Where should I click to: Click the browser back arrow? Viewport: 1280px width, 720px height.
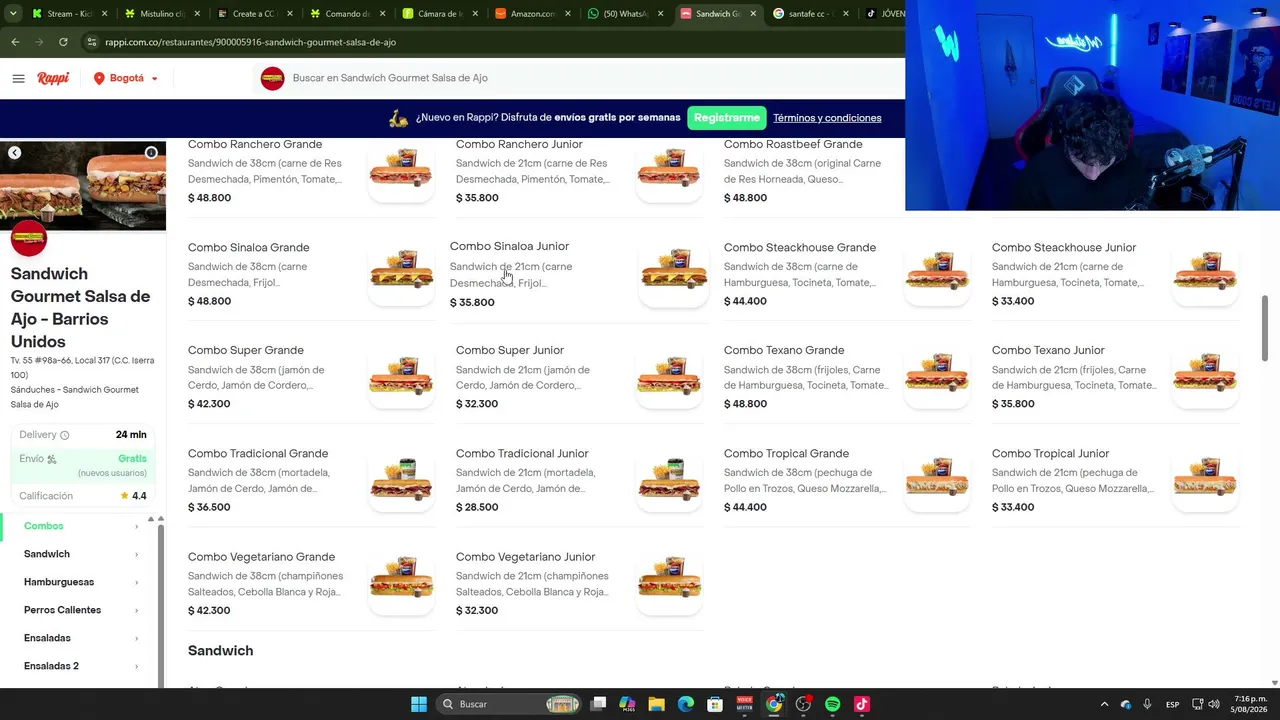coord(15,42)
